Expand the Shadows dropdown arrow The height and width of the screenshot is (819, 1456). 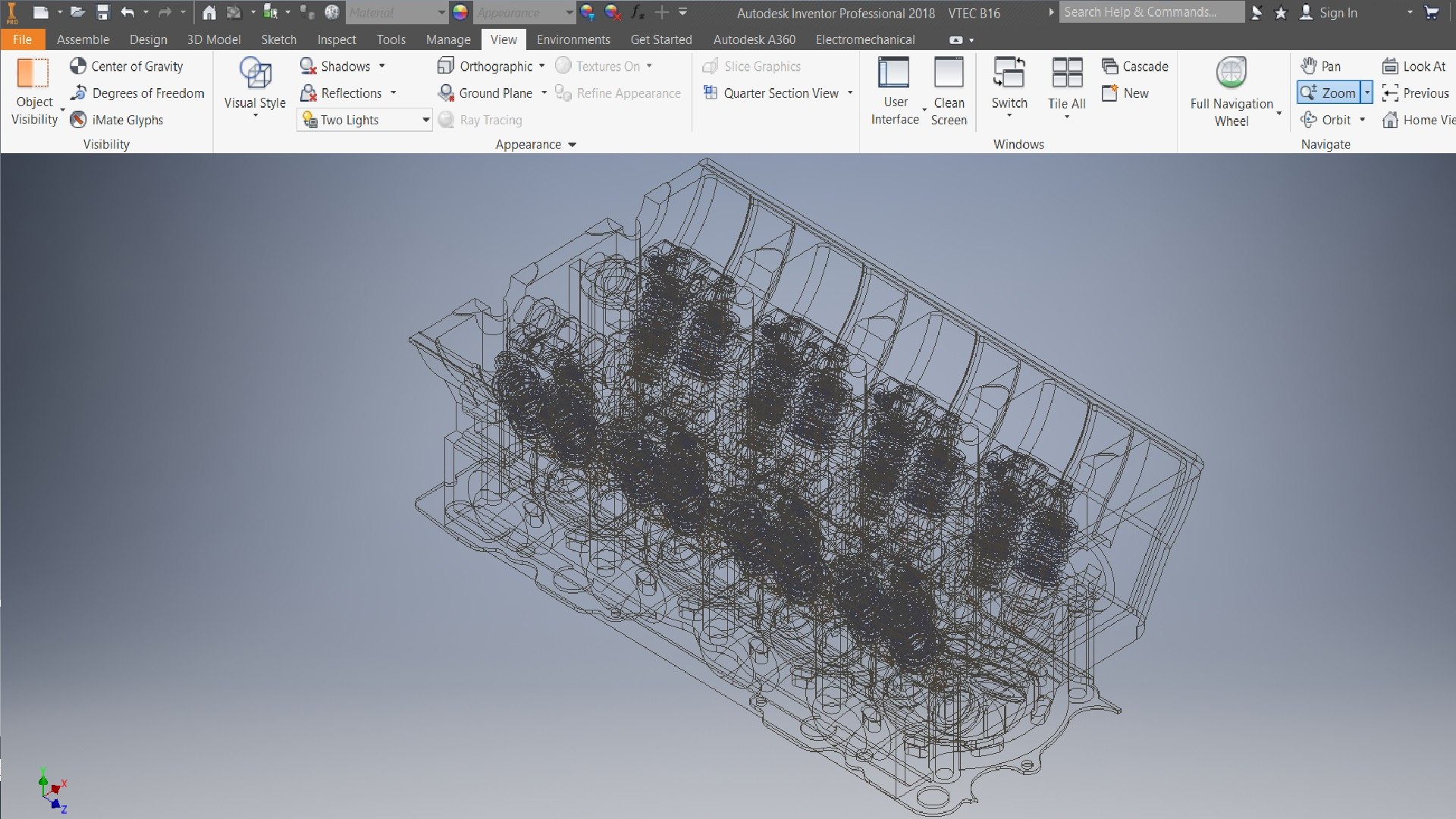click(381, 66)
